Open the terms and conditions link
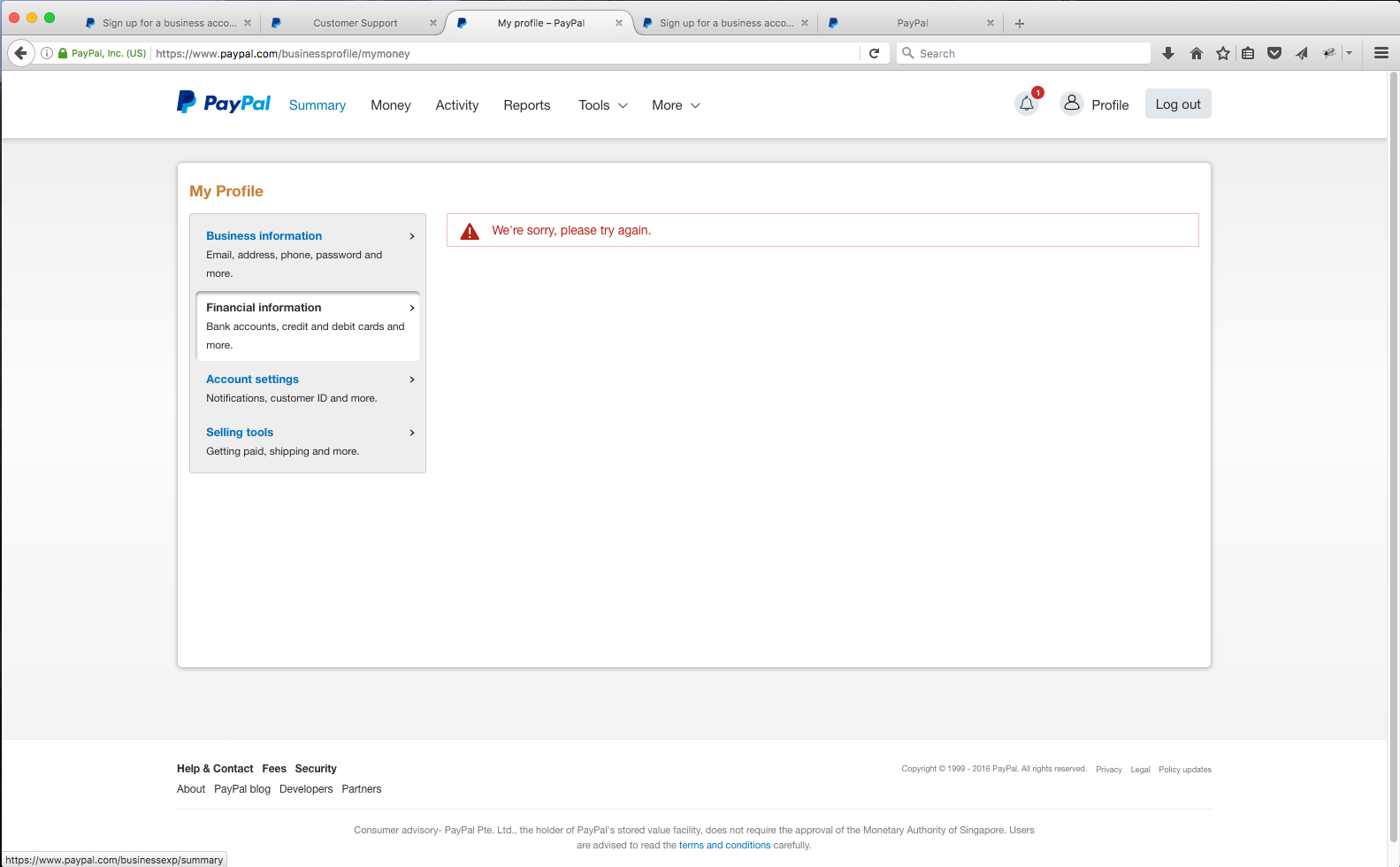The image size is (1400, 867). coord(725,845)
